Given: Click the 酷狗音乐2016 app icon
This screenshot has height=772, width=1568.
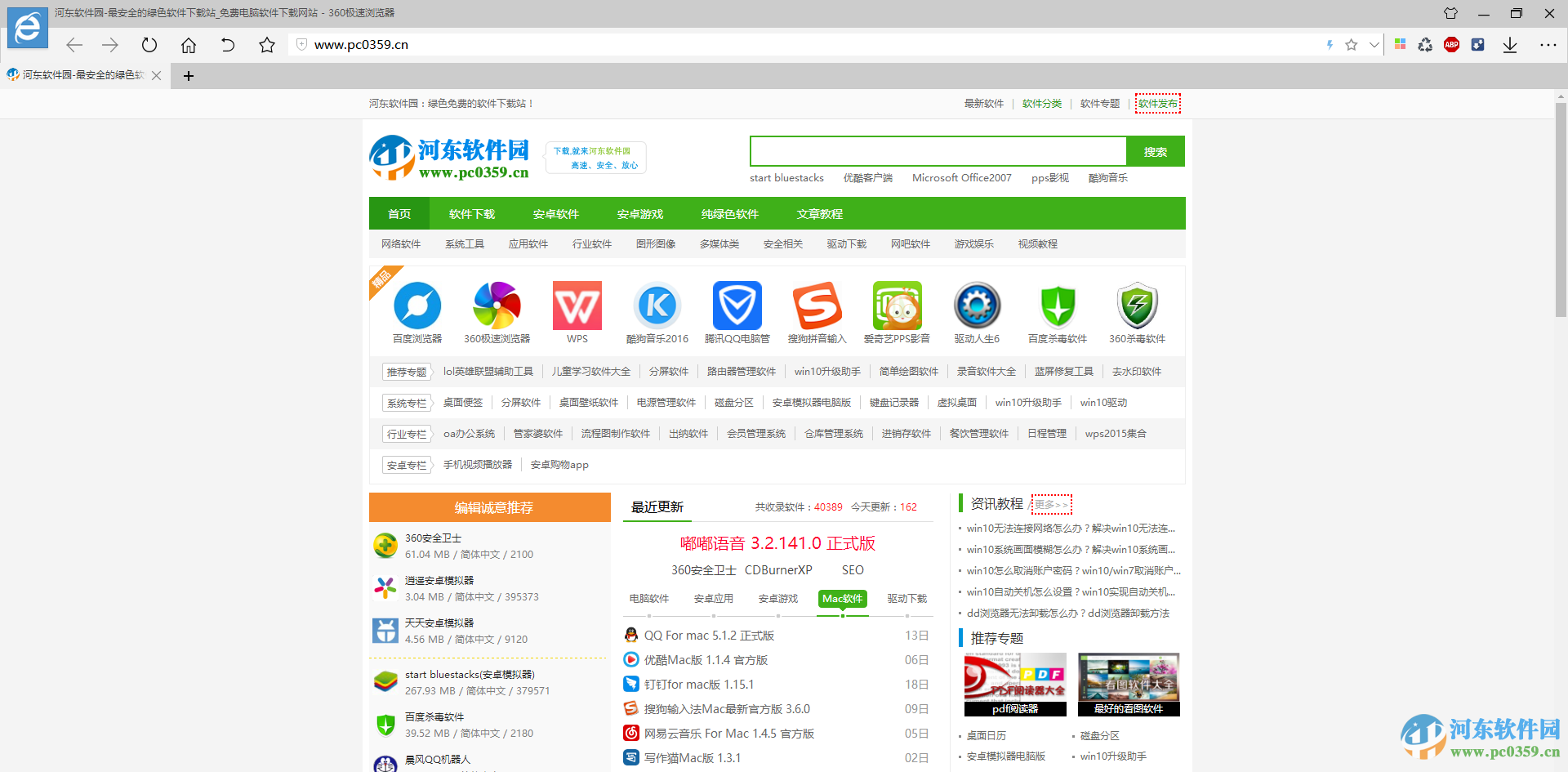Looking at the screenshot, I should click(x=657, y=306).
